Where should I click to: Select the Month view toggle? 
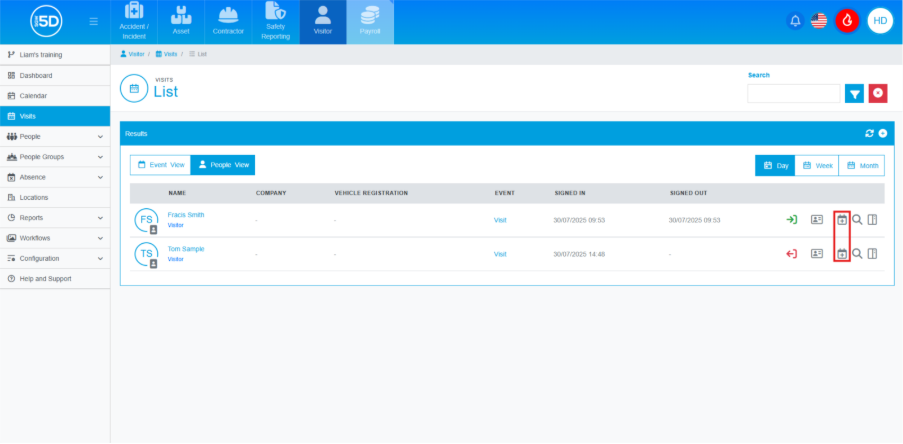pyautogui.click(x=861, y=165)
